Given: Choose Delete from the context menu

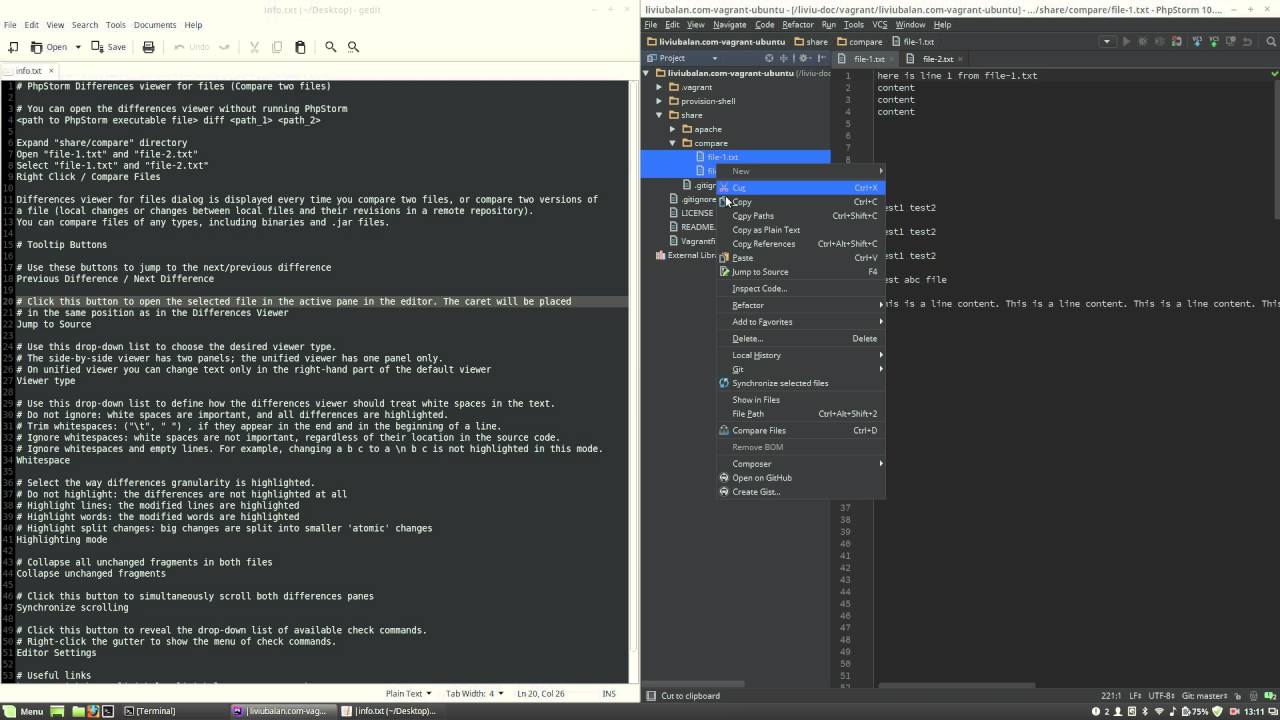Looking at the screenshot, I should 800,339.
